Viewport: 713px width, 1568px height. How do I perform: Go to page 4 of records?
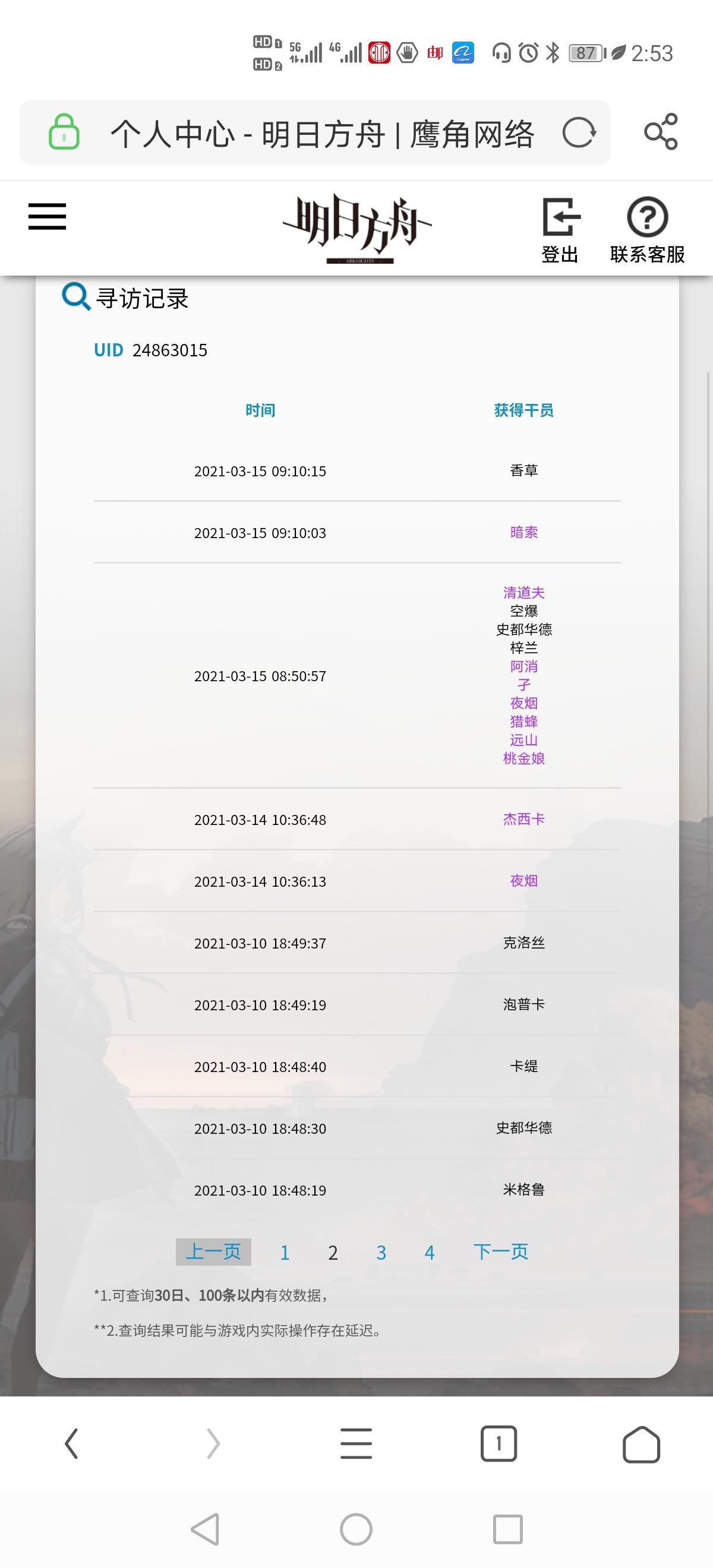tap(429, 1253)
